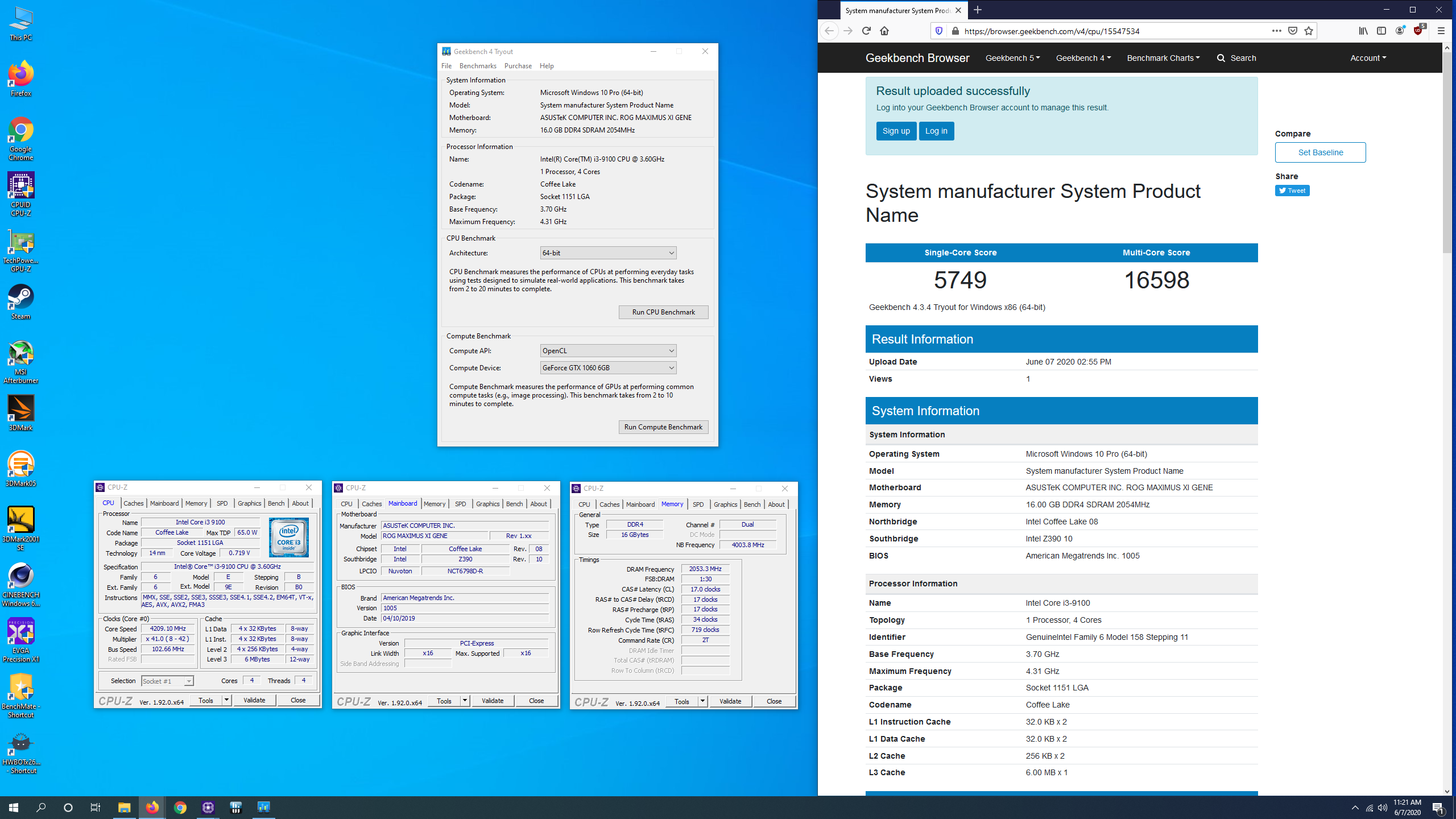This screenshot has width=1456, height=819.
Task: Click Run CPU Benchmark button
Action: (663, 312)
